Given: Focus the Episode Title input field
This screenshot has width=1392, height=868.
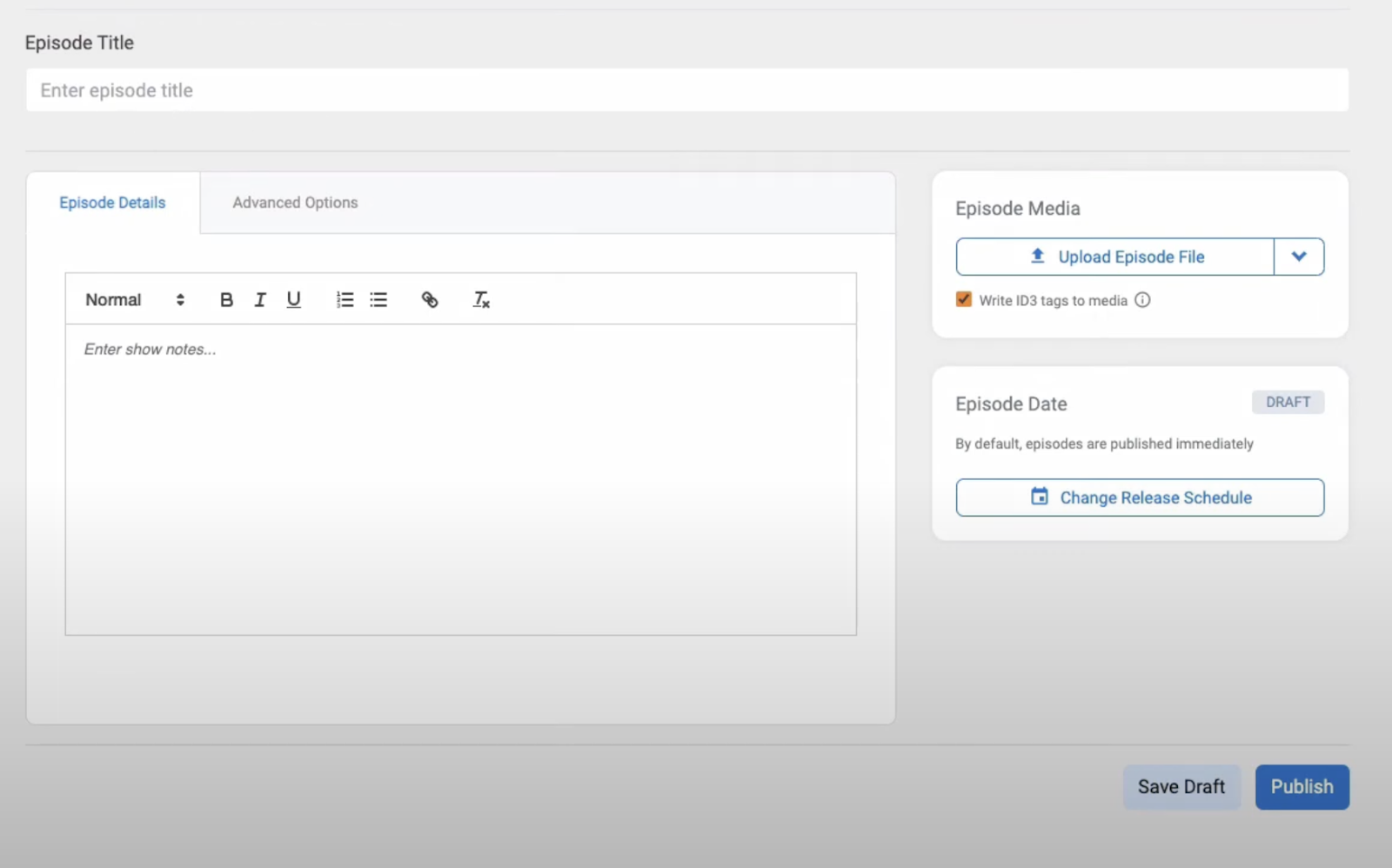Looking at the screenshot, I should click(687, 90).
